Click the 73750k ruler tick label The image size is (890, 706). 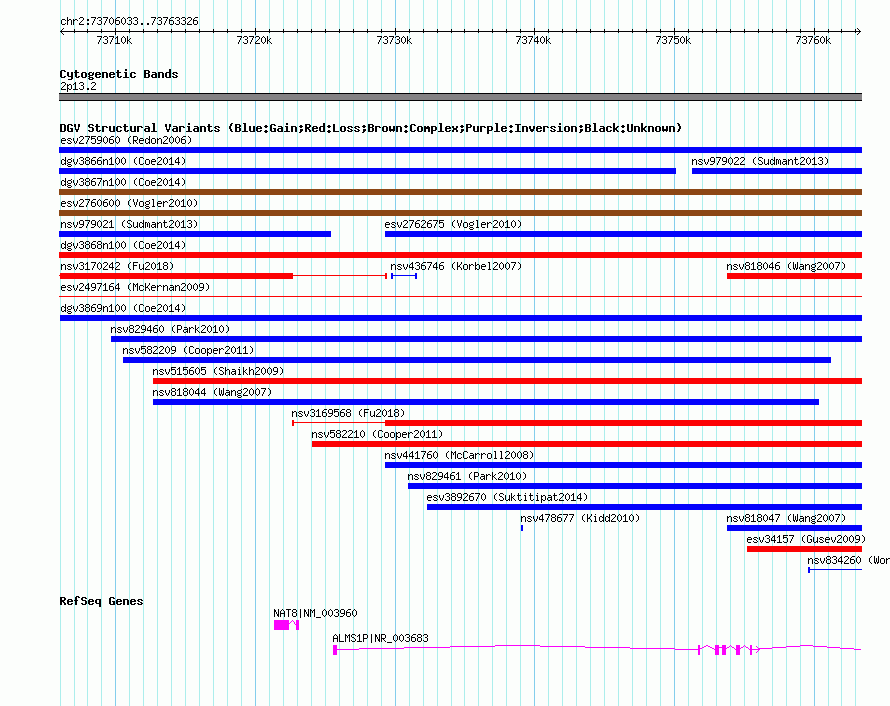674,40
